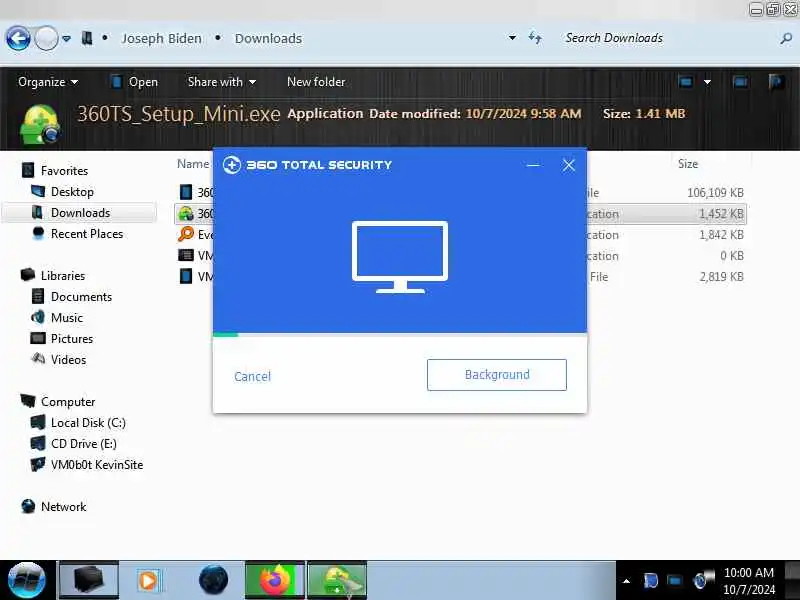Click the installer progress bar
The image size is (800, 600).
click(x=400, y=335)
